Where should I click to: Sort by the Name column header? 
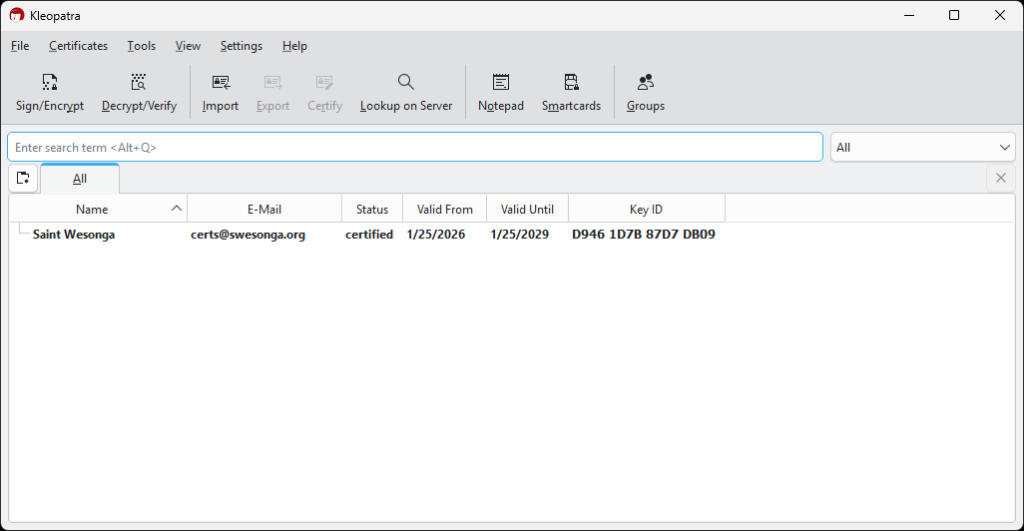(x=92, y=209)
